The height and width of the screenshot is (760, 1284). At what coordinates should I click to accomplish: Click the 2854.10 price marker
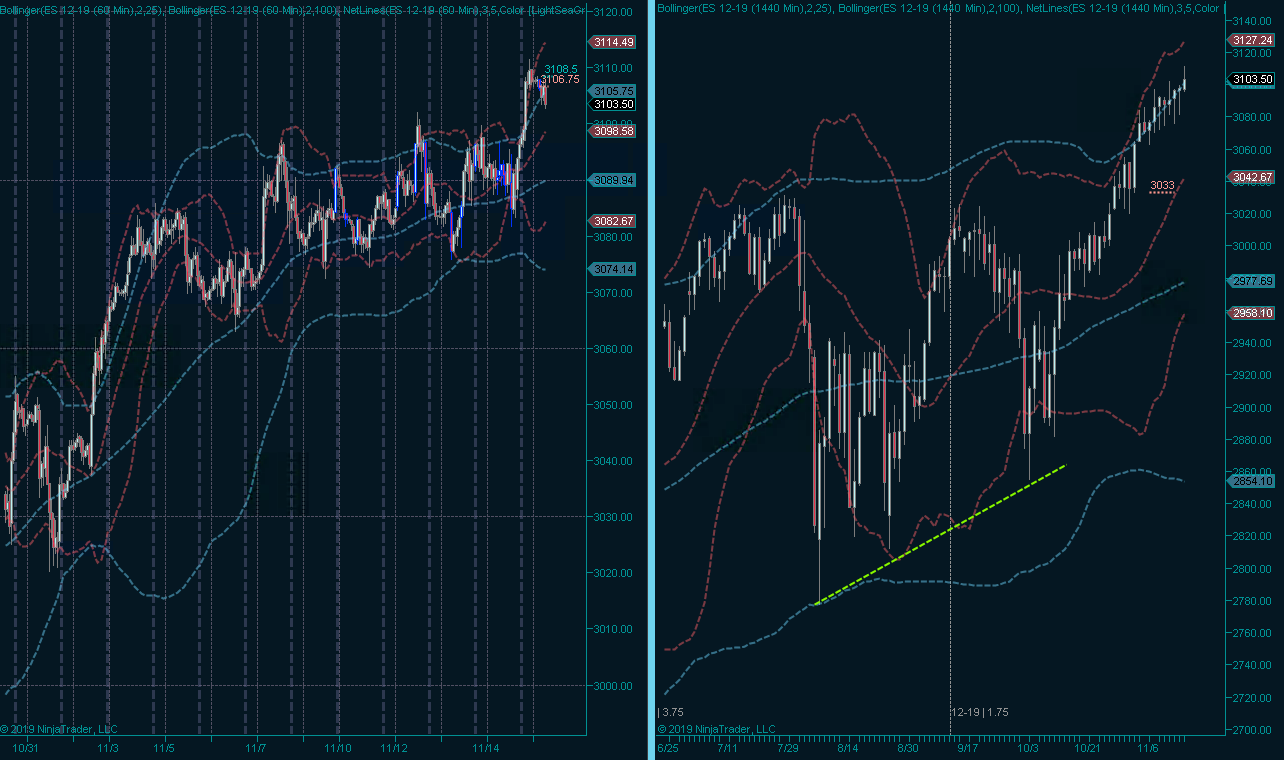coord(1252,481)
